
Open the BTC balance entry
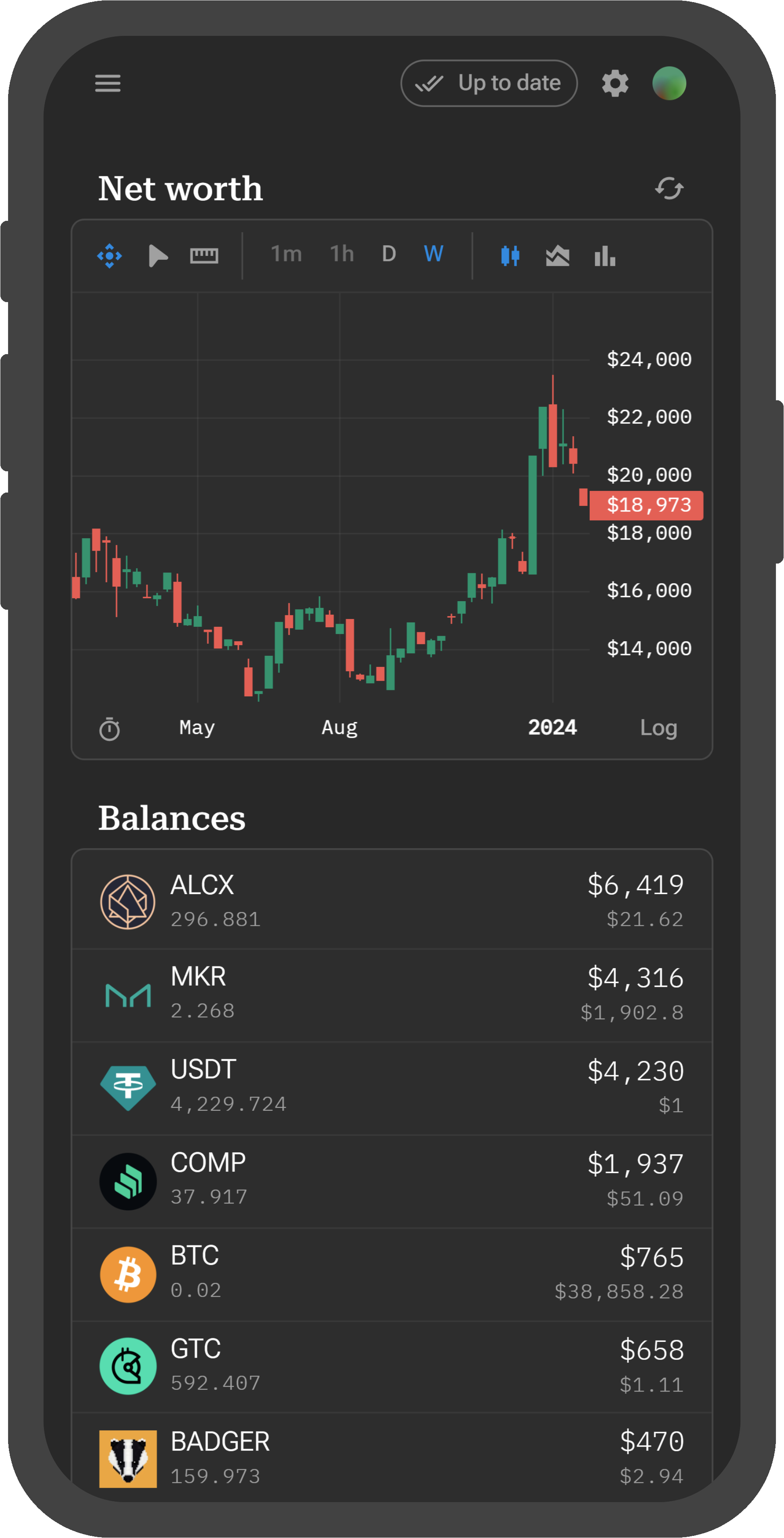pyautogui.click(x=392, y=1274)
